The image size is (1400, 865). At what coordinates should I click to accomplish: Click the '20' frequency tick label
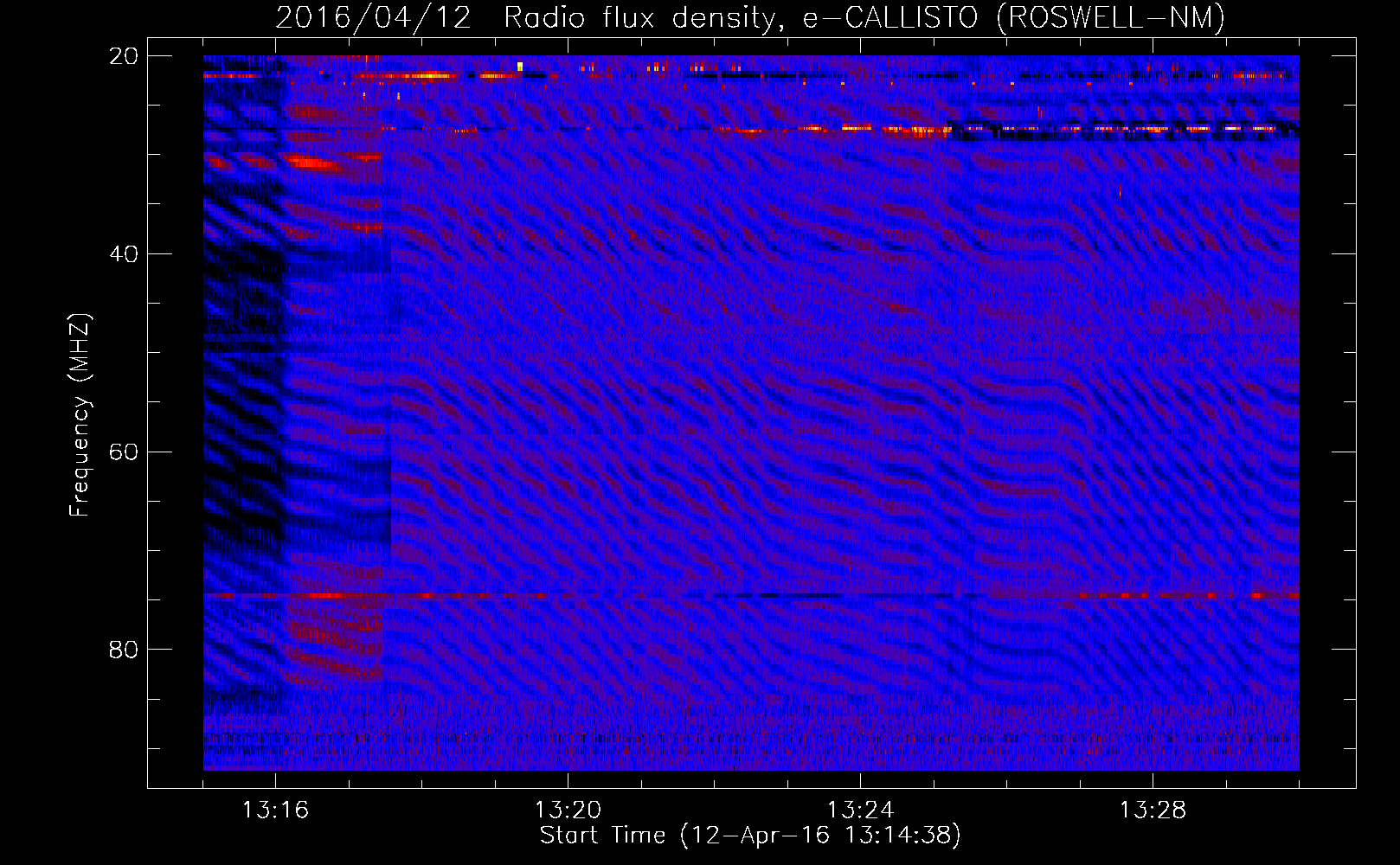click(123, 56)
